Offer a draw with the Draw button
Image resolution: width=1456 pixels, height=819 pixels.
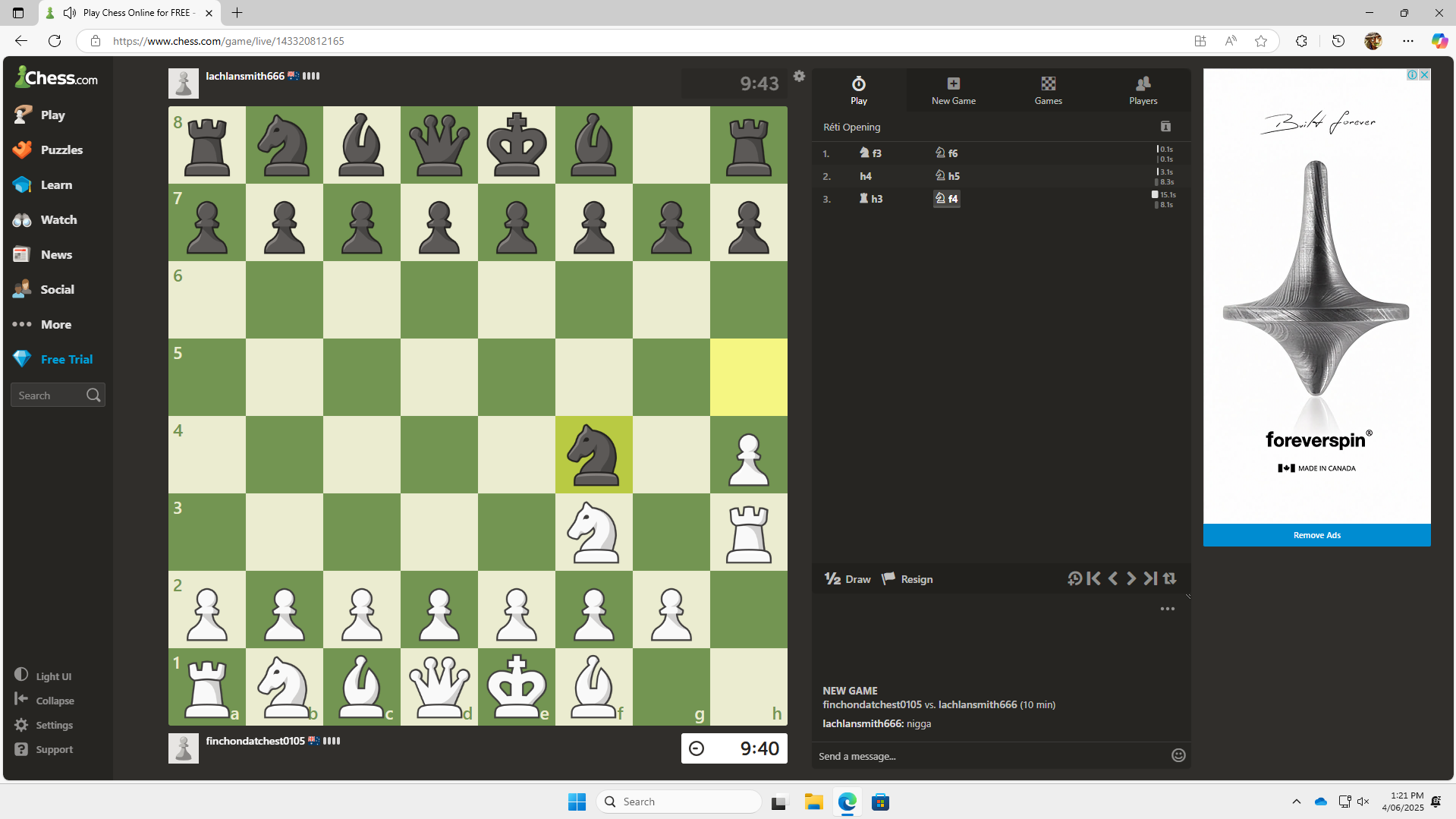point(848,579)
